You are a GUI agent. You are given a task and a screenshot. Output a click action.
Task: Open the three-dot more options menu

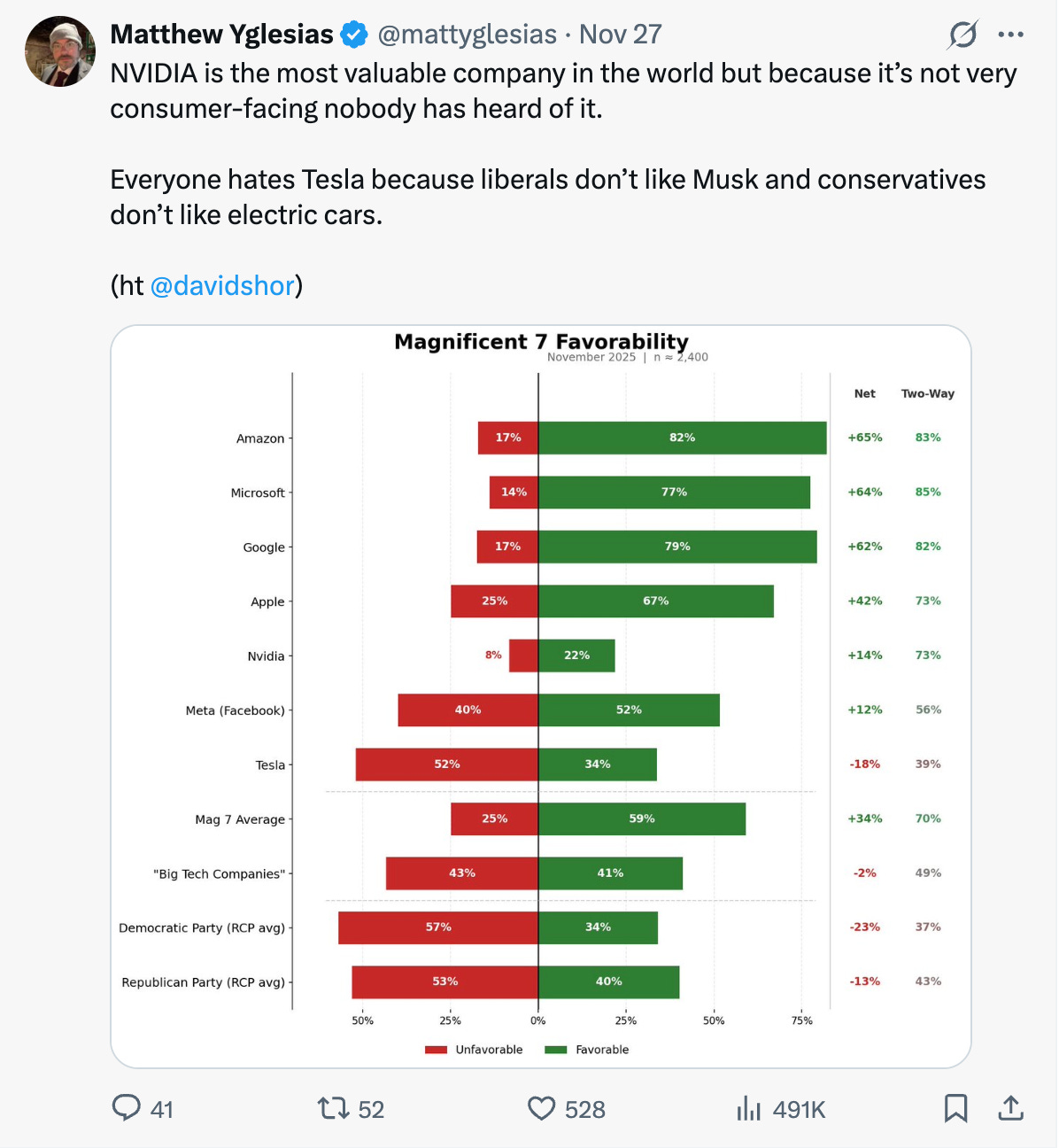(1010, 35)
